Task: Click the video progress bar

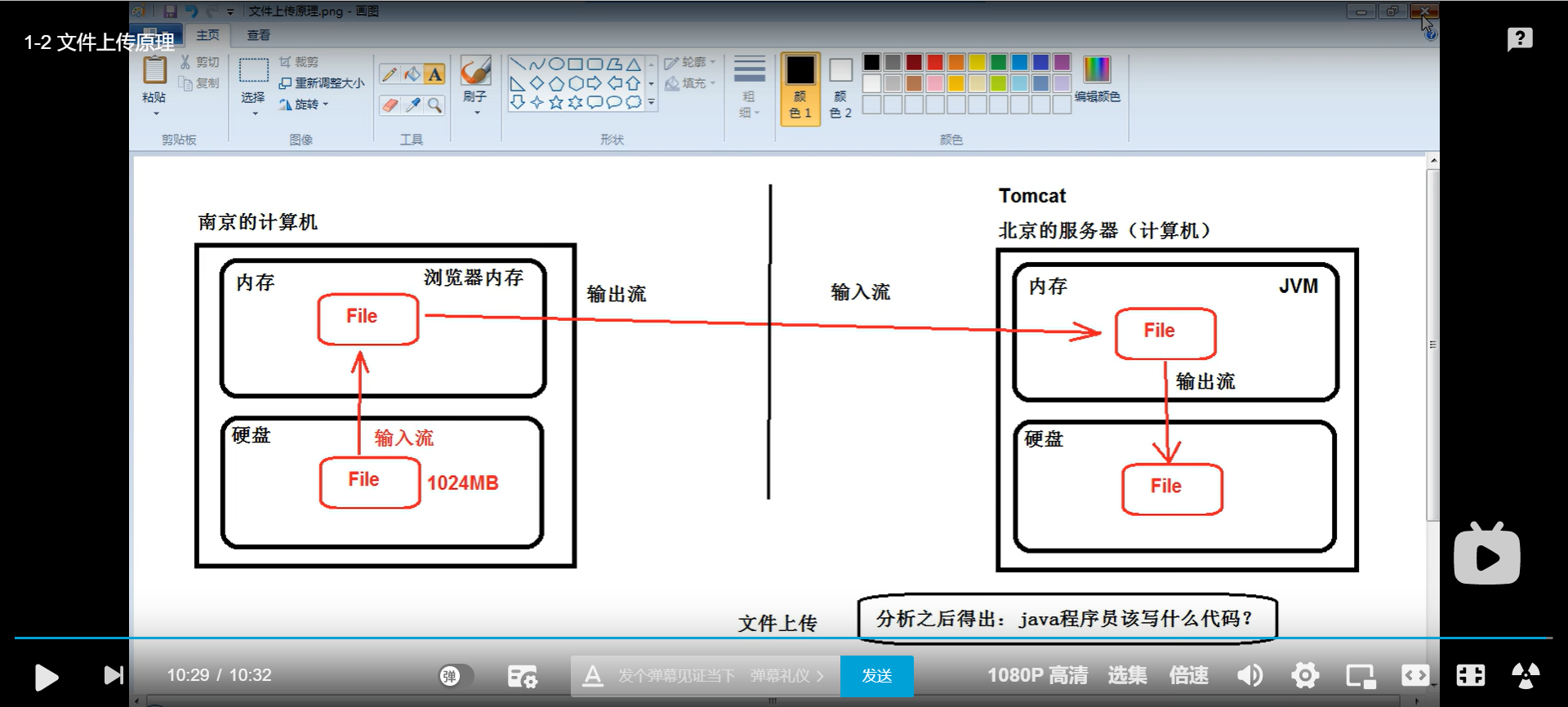Action: 784,638
